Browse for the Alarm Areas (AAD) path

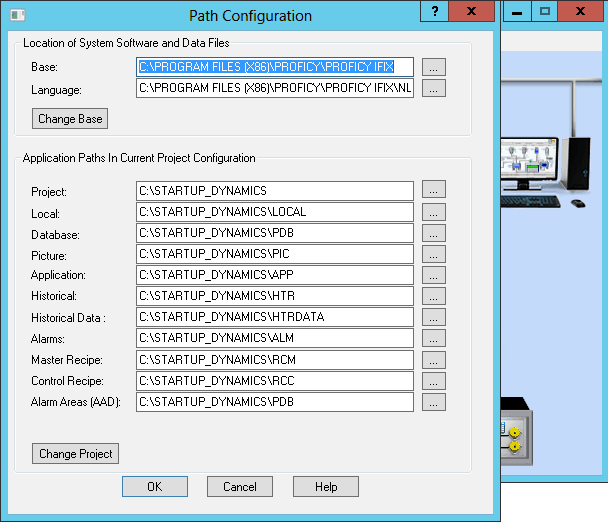pyautogui.click(x=434, y=402)
